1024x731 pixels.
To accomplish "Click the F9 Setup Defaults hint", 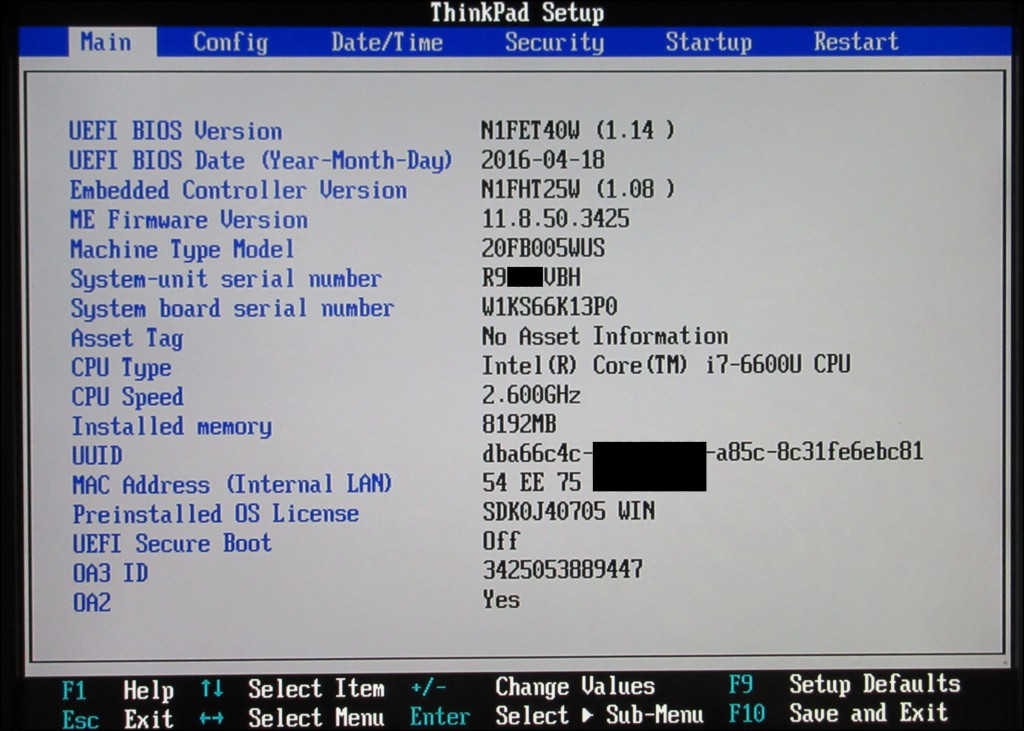I will (x=844, y=684).
